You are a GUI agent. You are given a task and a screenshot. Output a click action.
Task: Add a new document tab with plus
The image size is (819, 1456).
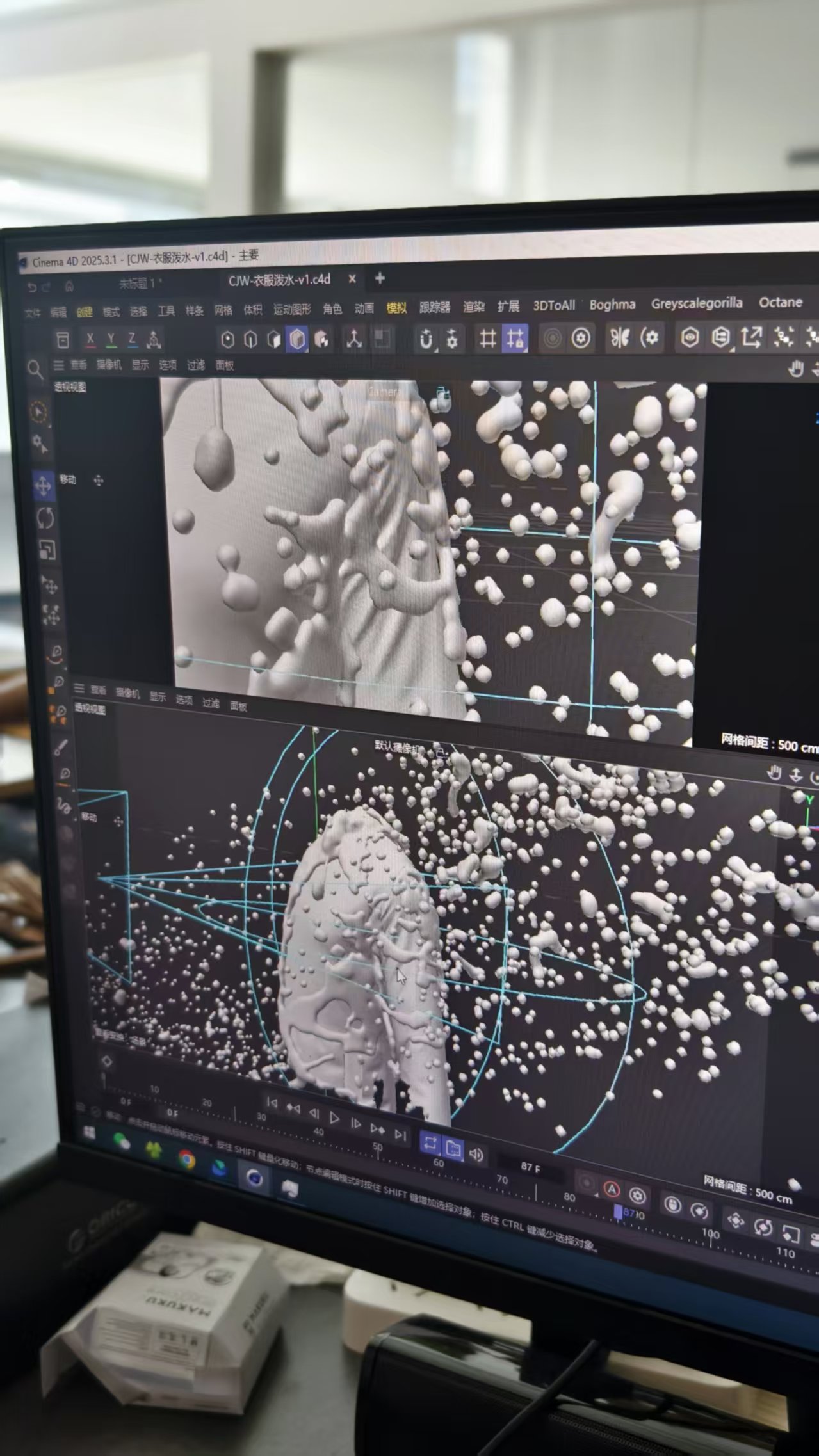coord(380,278)
